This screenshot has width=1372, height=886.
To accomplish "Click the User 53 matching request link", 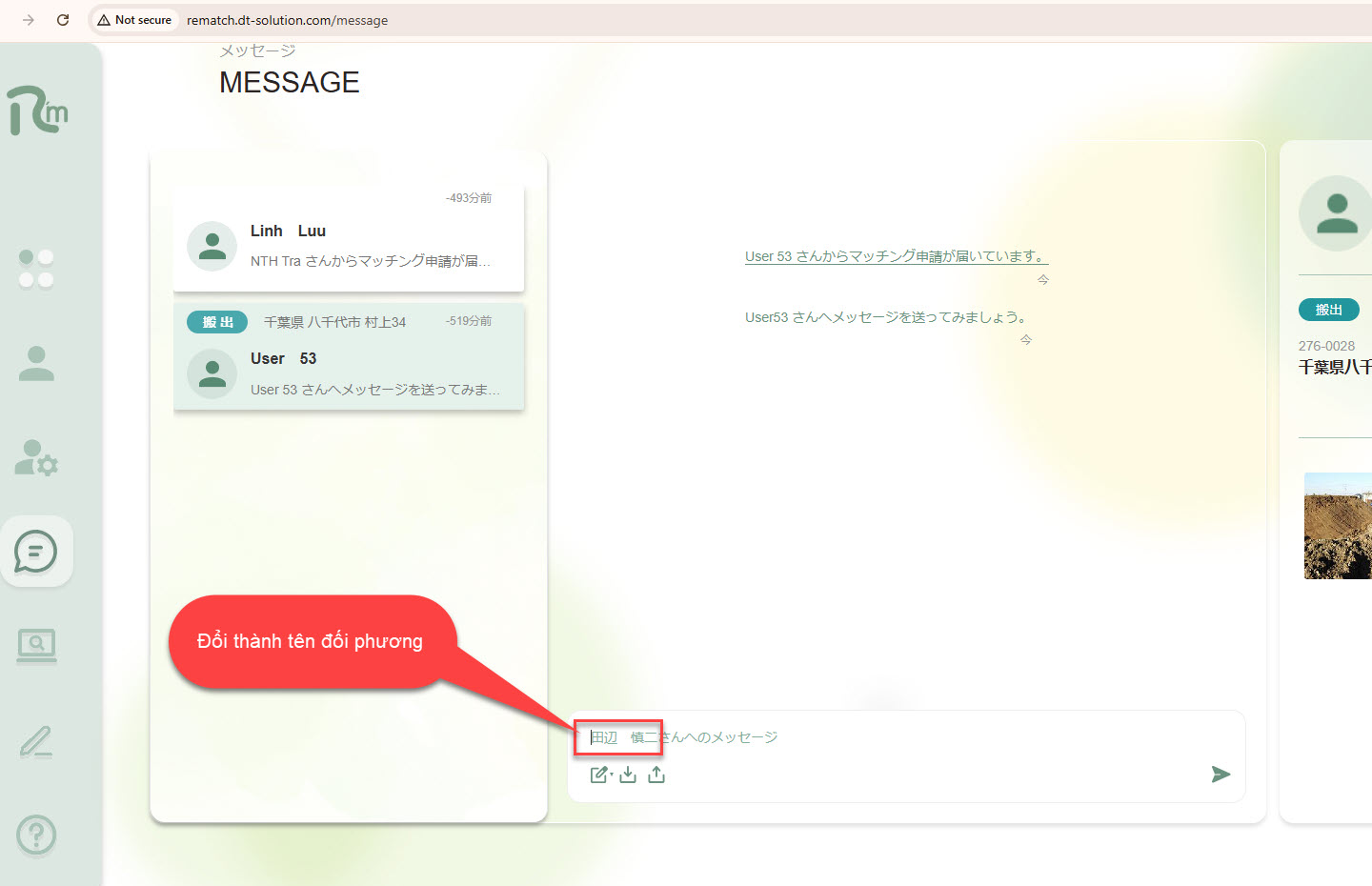I will 896,256.
